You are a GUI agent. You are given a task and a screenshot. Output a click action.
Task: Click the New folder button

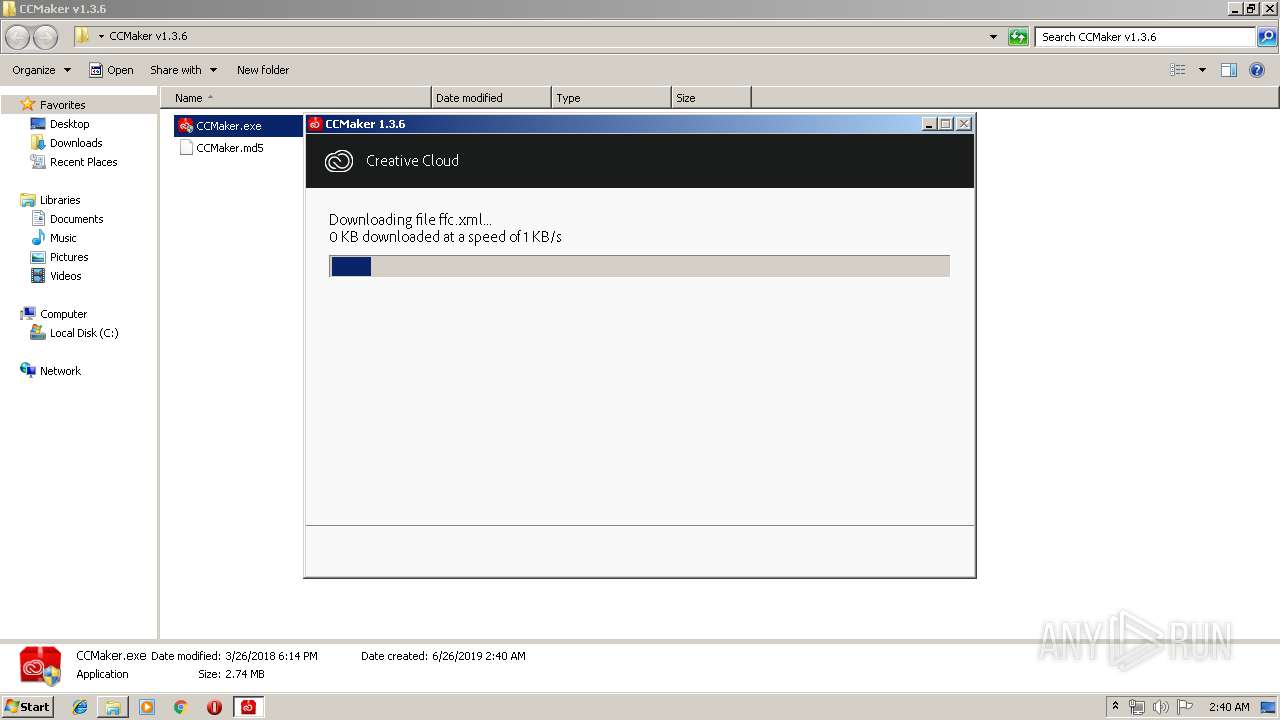click(x=263, y=70)
